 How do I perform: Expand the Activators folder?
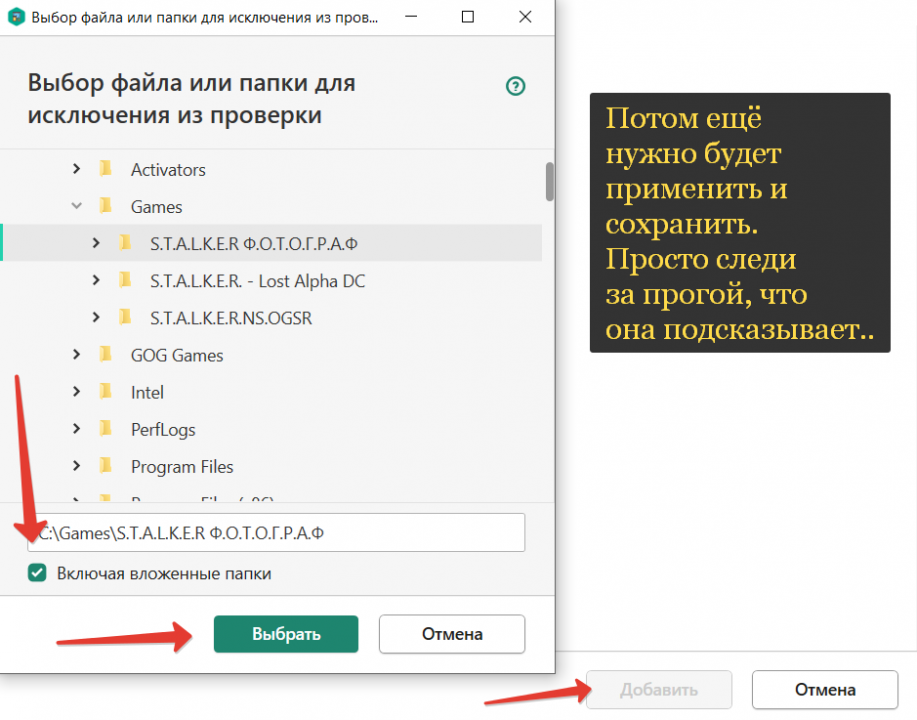(x=77, y=169)
